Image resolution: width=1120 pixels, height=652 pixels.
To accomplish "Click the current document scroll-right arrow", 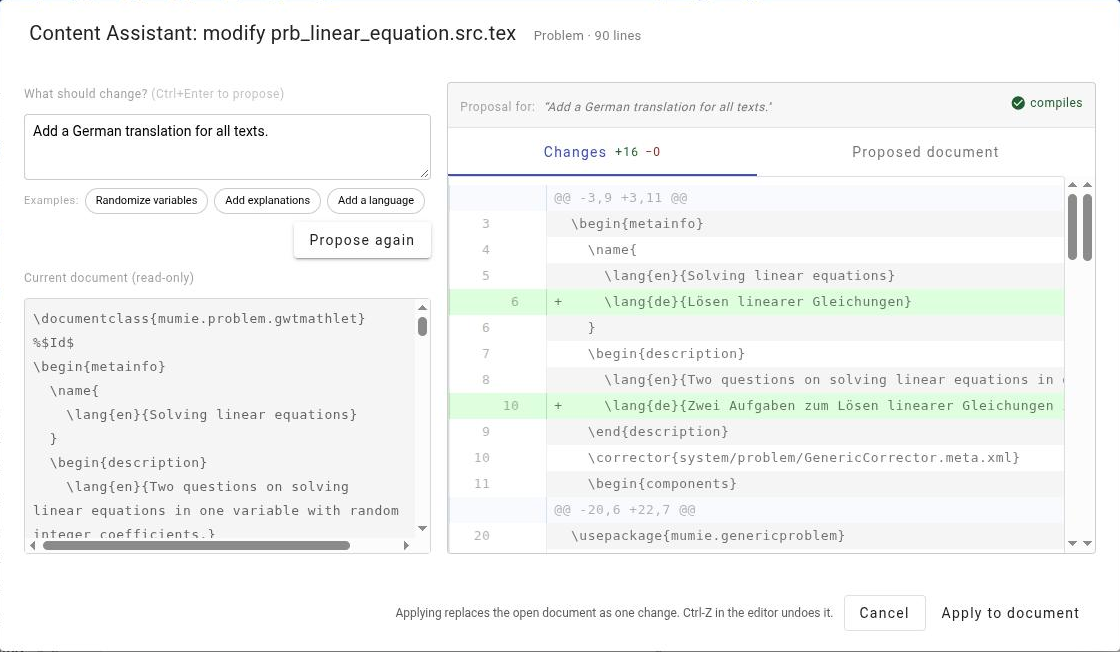I will (x=406, y=546).
